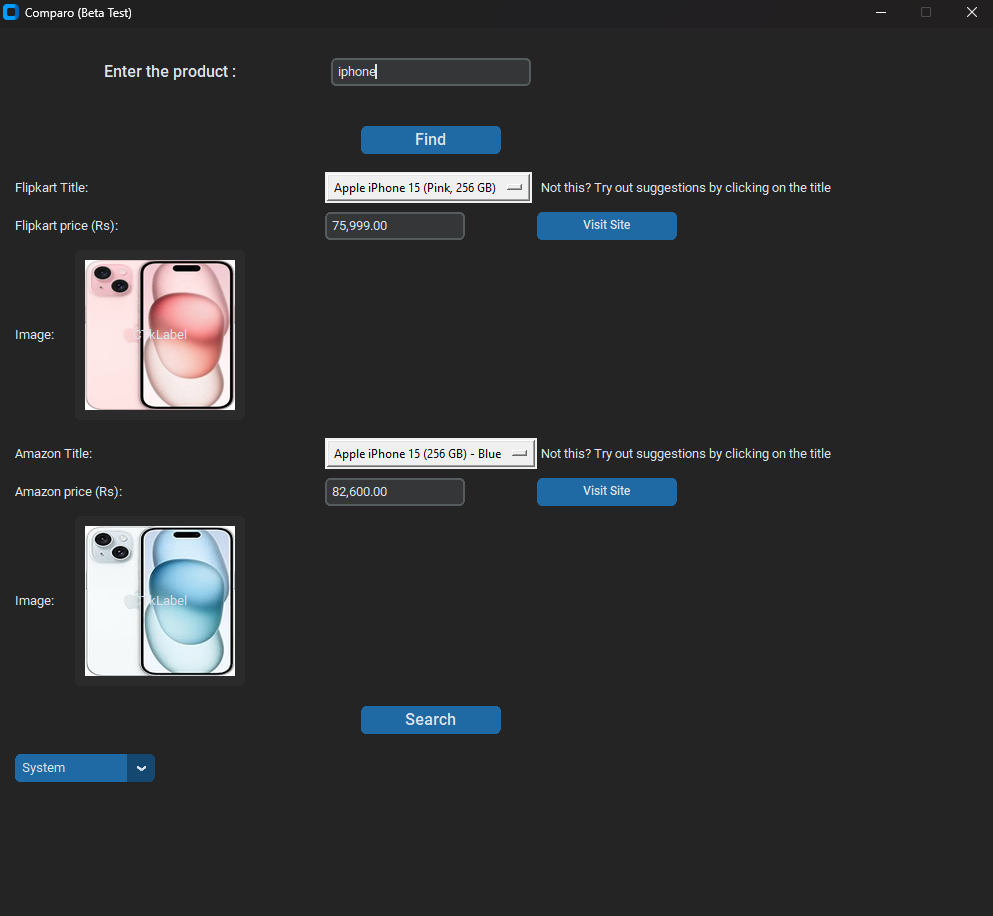This screenshot has width=993, height=916.
Task: Click the 'Enter the product :' label
Action: click(x=170, y=72)
